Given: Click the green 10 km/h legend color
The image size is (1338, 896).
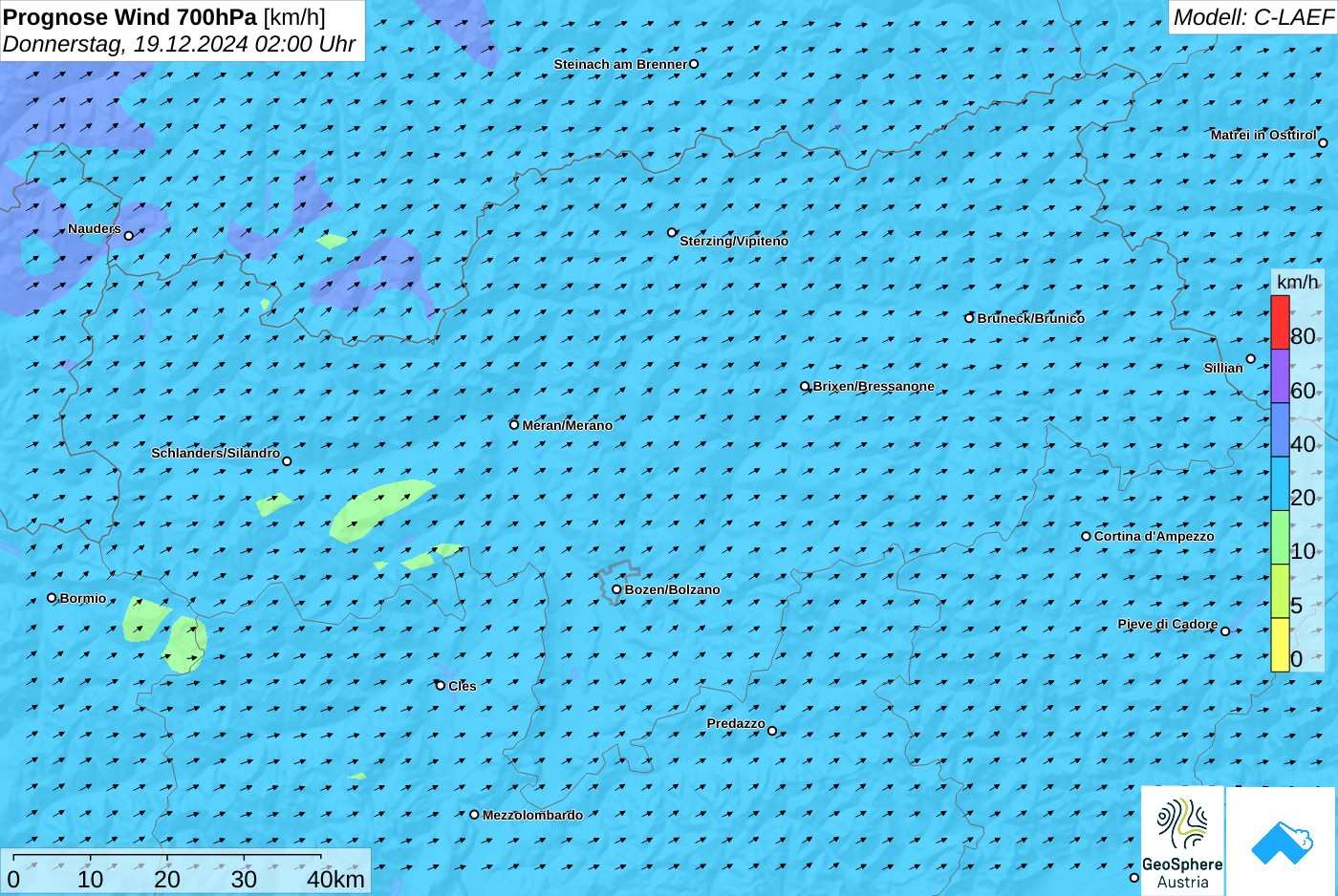Looking at the screenshot, I should click(1280, 538).
